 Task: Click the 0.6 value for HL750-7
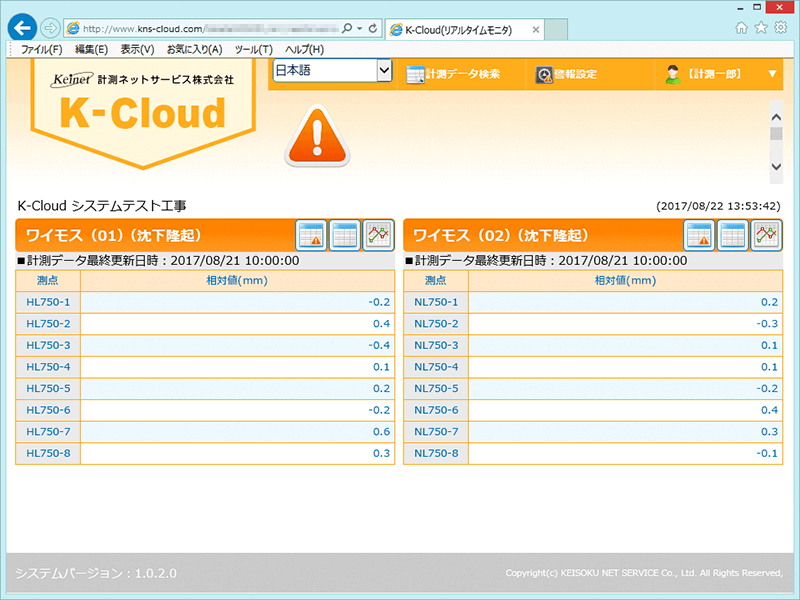381,432
